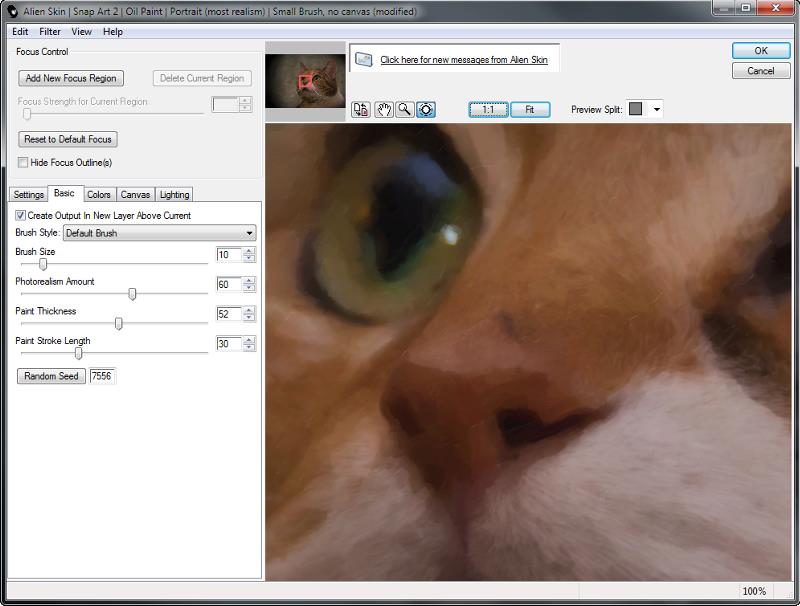The width and height of the screenshot is (800, 606).
Task: Switch to the Canvas tab
Action: pyautogui.click(x=135, y=194)
